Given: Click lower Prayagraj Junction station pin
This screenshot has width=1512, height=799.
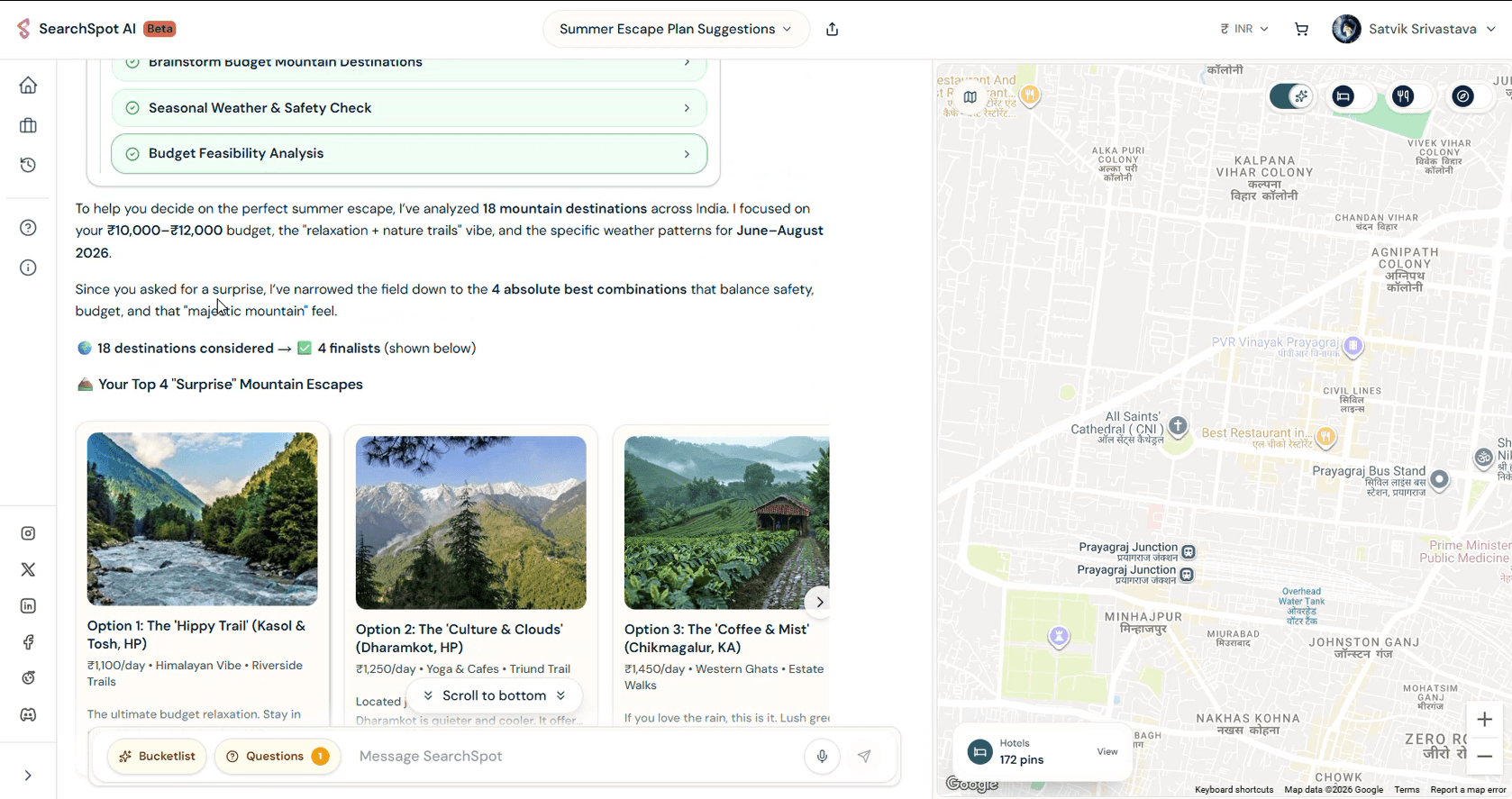Looking at the screenshot, I should click(1187, 574).
